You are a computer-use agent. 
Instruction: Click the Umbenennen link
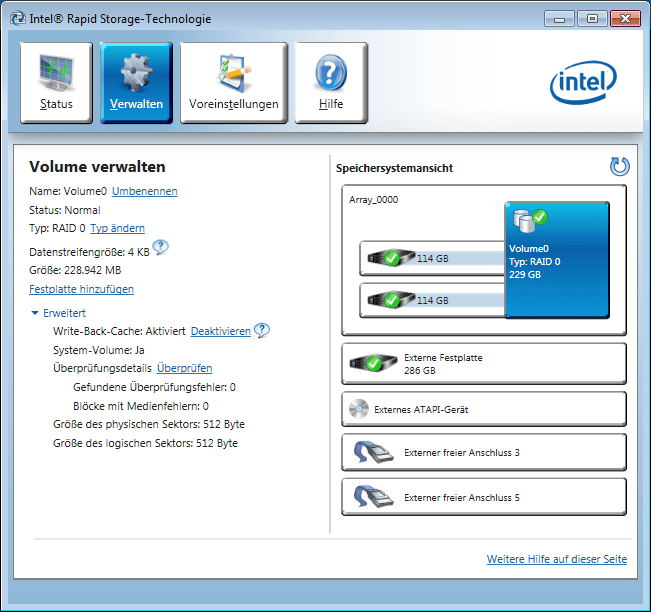click(x=144, y=191)
